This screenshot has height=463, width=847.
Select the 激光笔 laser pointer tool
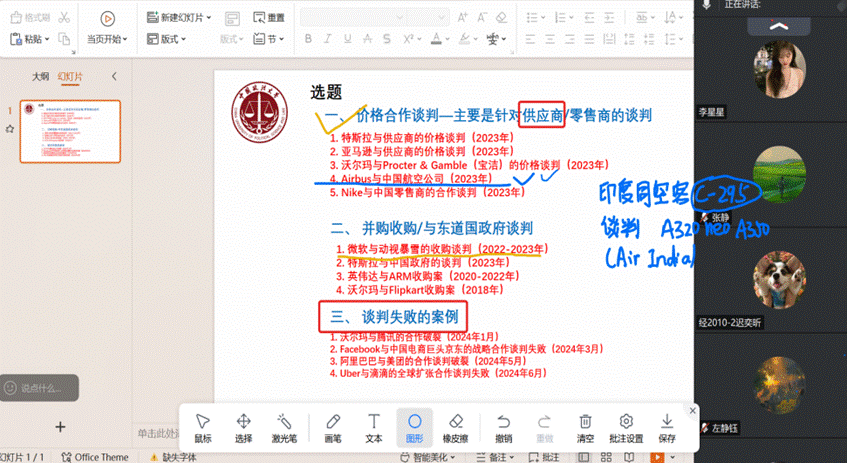point(284,427)
